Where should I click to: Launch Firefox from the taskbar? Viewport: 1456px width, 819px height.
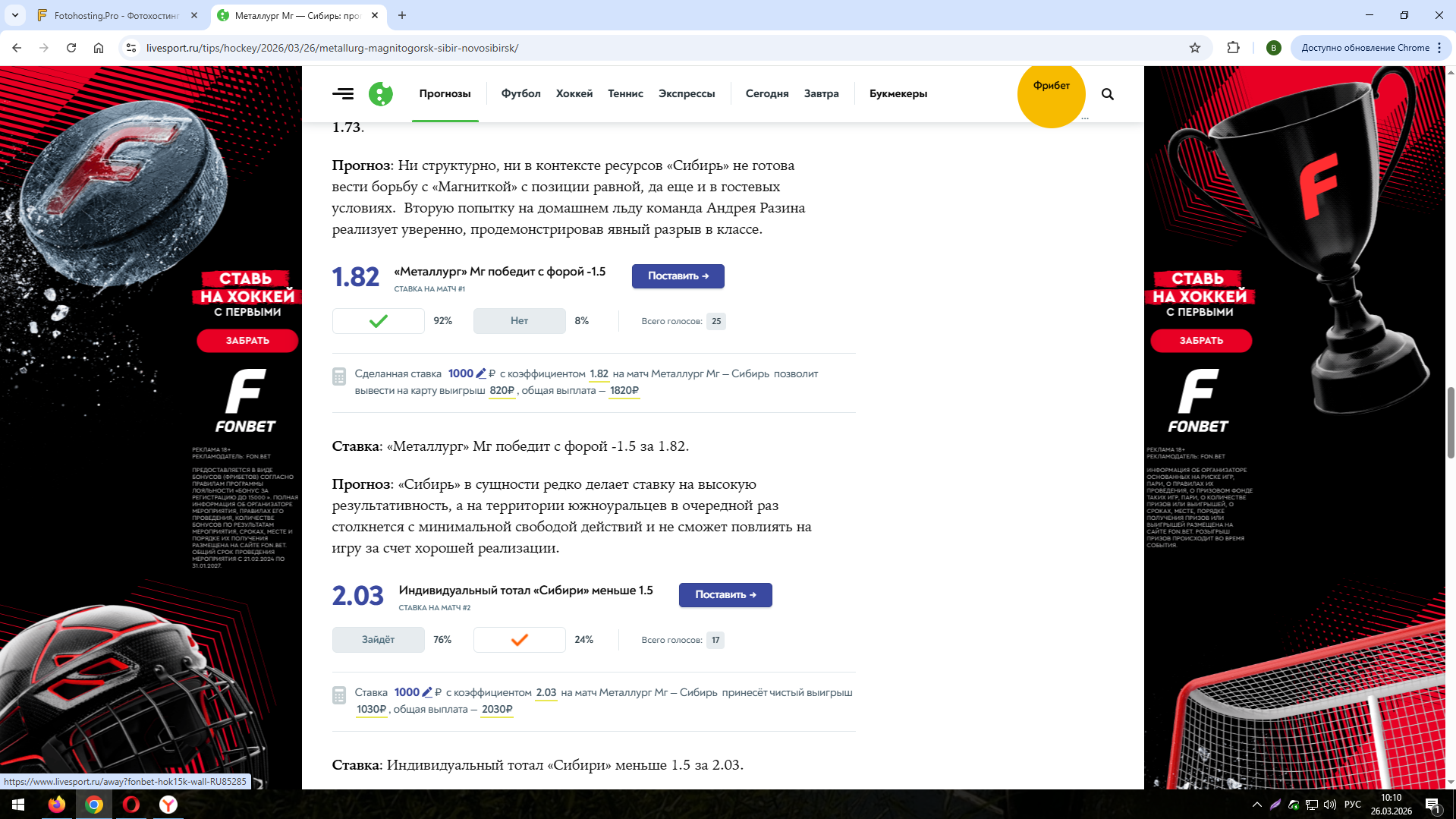57,805
